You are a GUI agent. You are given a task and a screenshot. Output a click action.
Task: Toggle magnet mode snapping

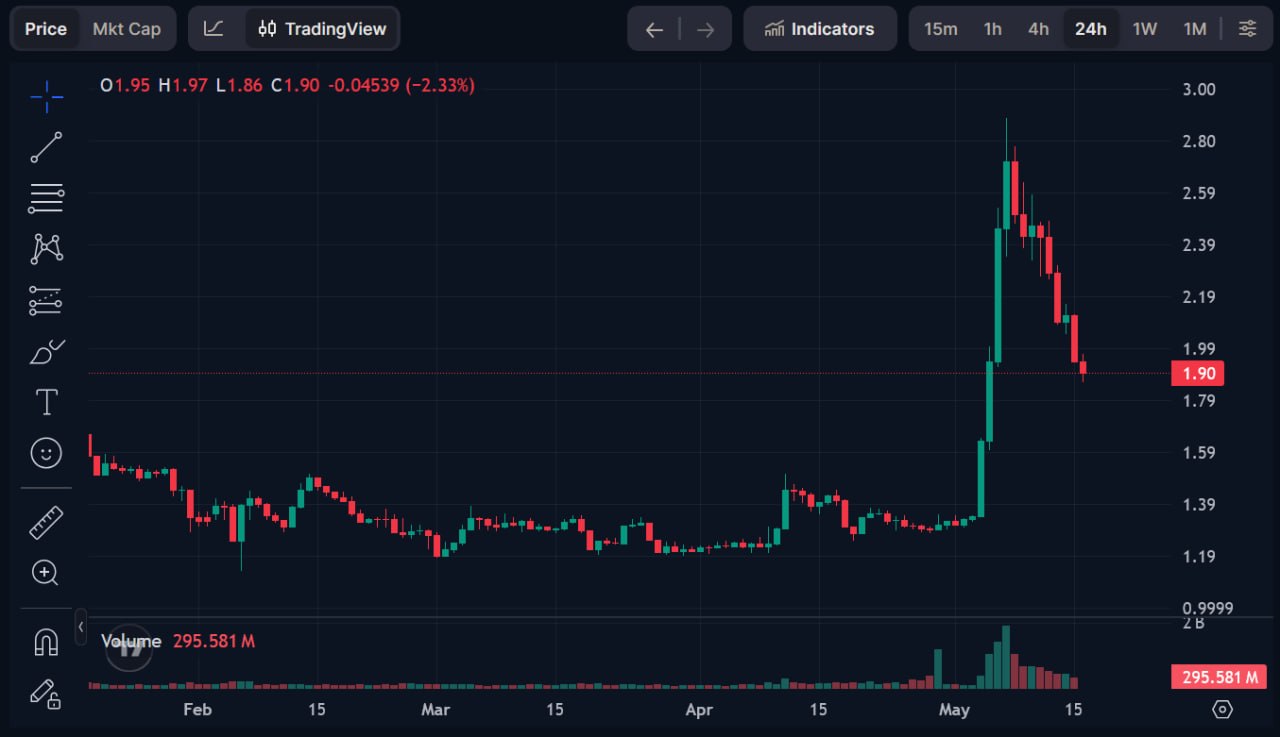coord(46,642)
